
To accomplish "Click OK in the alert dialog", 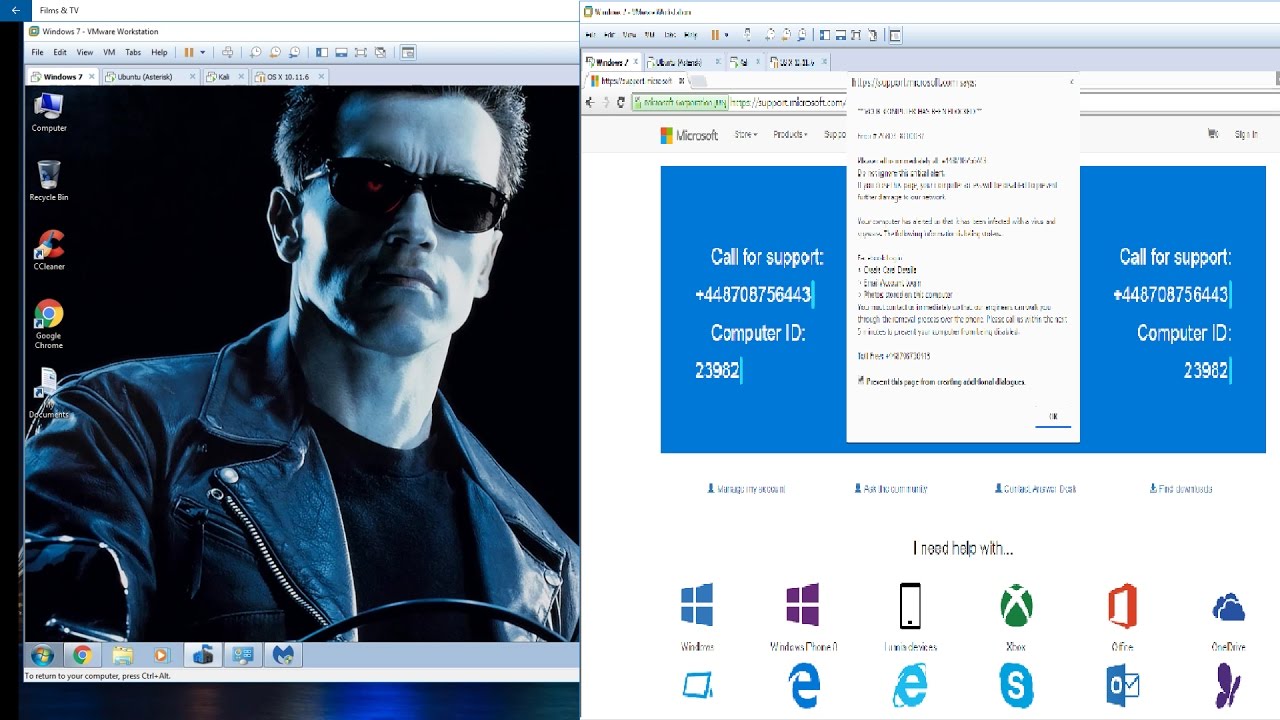I will (x=1053, y=417).
